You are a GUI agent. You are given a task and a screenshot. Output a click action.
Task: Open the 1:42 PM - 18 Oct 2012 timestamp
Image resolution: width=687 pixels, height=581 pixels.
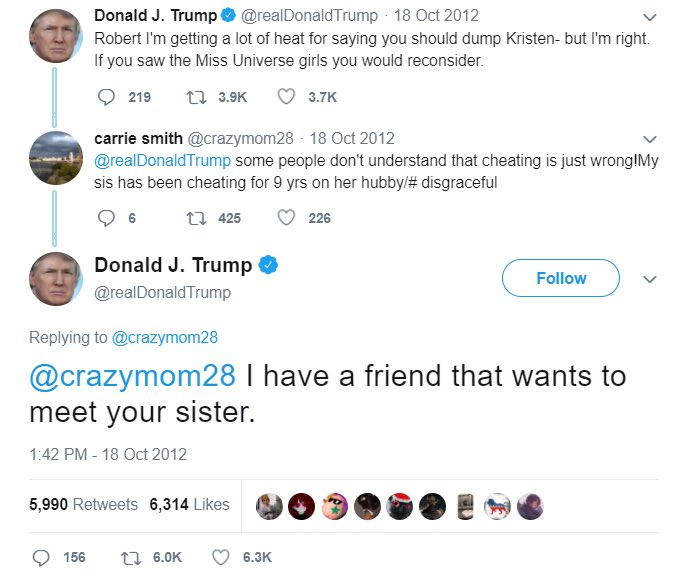(x=108, y=454)
